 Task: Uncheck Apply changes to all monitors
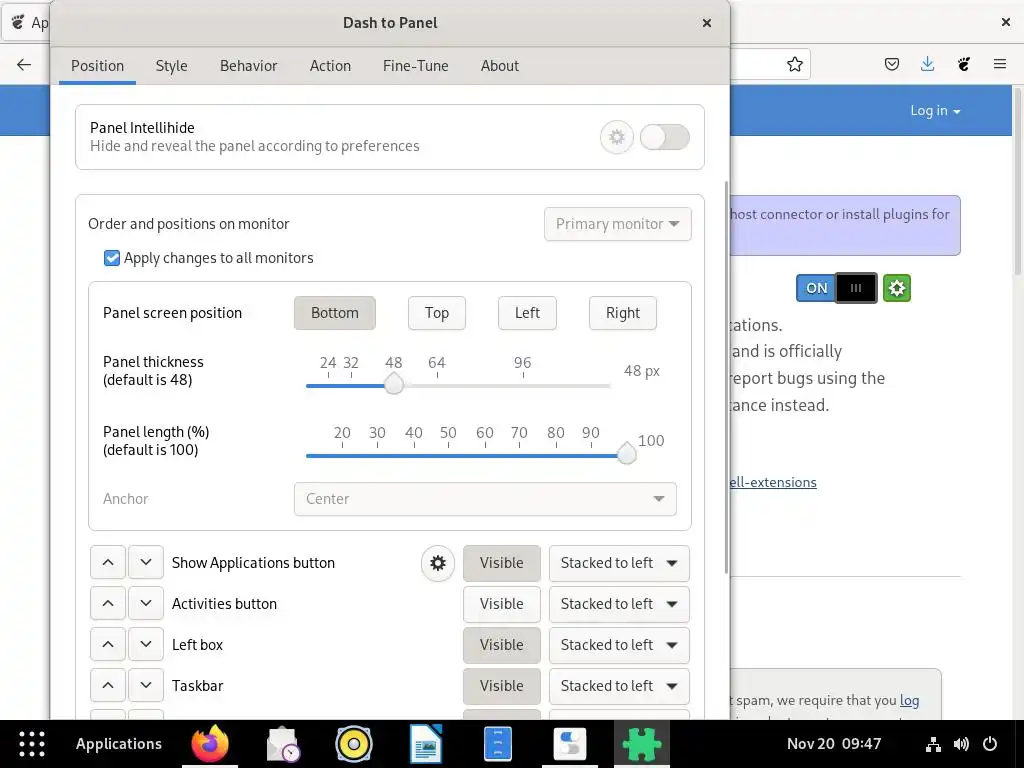(x=112, y=258)
